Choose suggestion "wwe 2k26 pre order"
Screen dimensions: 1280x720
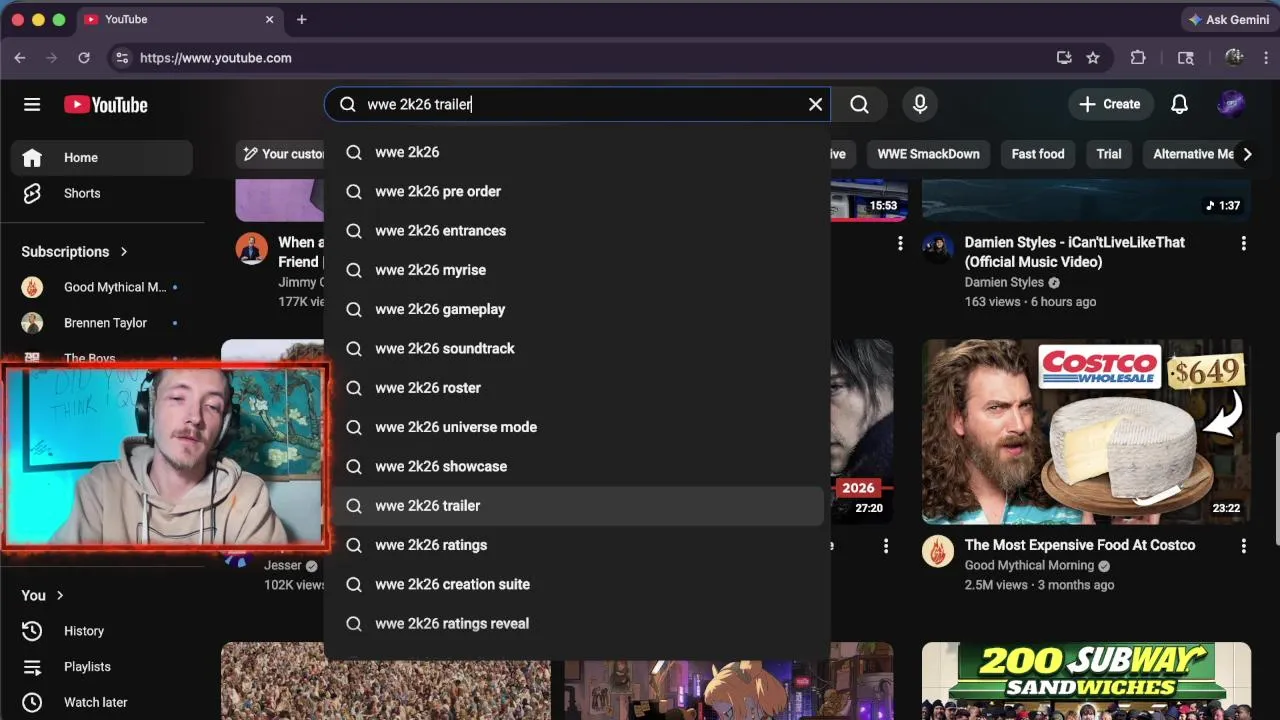pyautogui.click(x=578, y=191)
